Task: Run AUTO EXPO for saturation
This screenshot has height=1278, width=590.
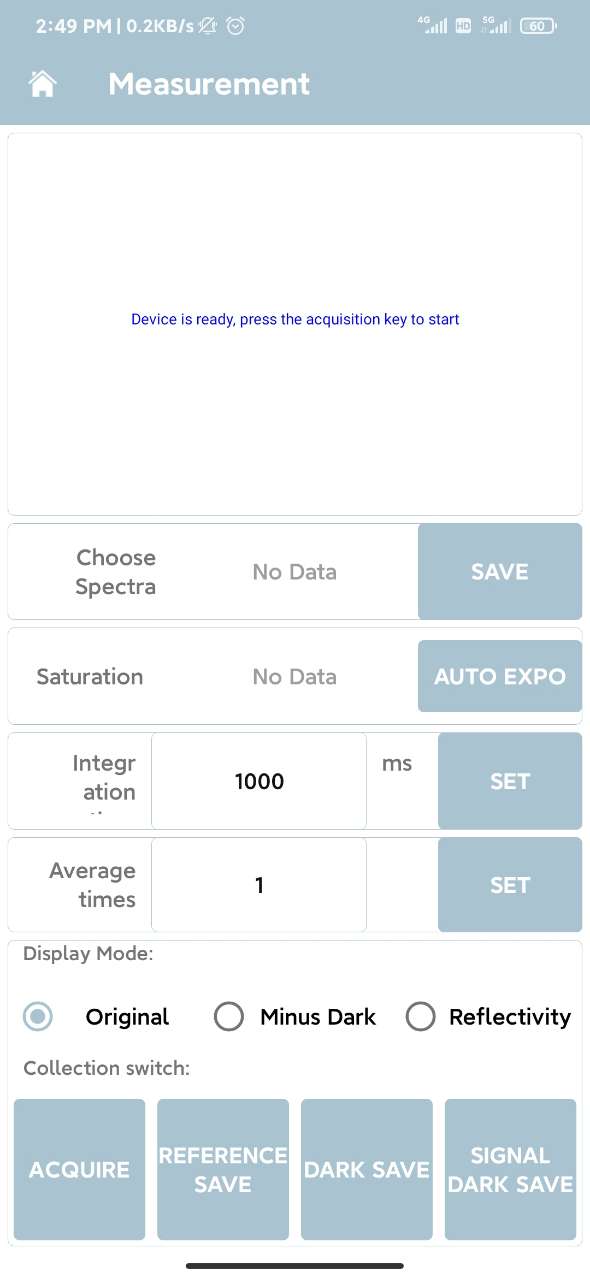Action: click(x=500, y=676)
